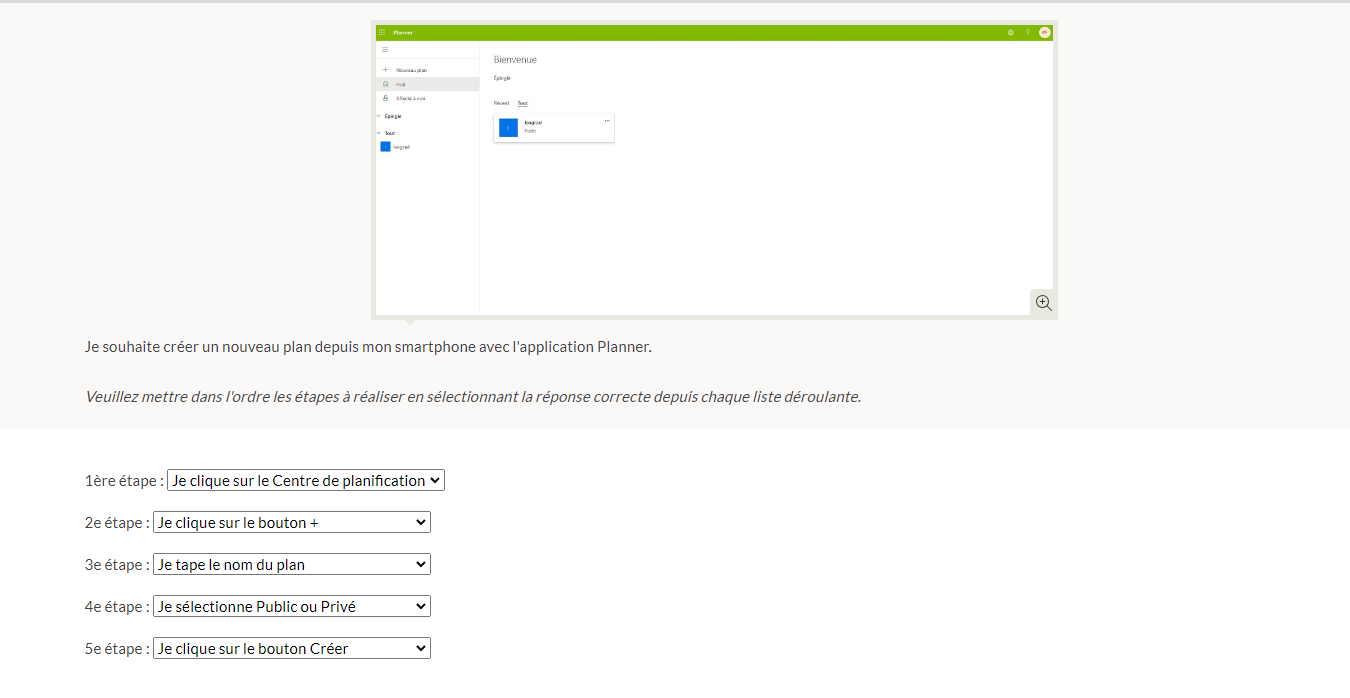The height and width of the screenshot is (698, 1350).
Task: Click the magnifier zoom icon on the image
Action: (x=1043, y=303)
